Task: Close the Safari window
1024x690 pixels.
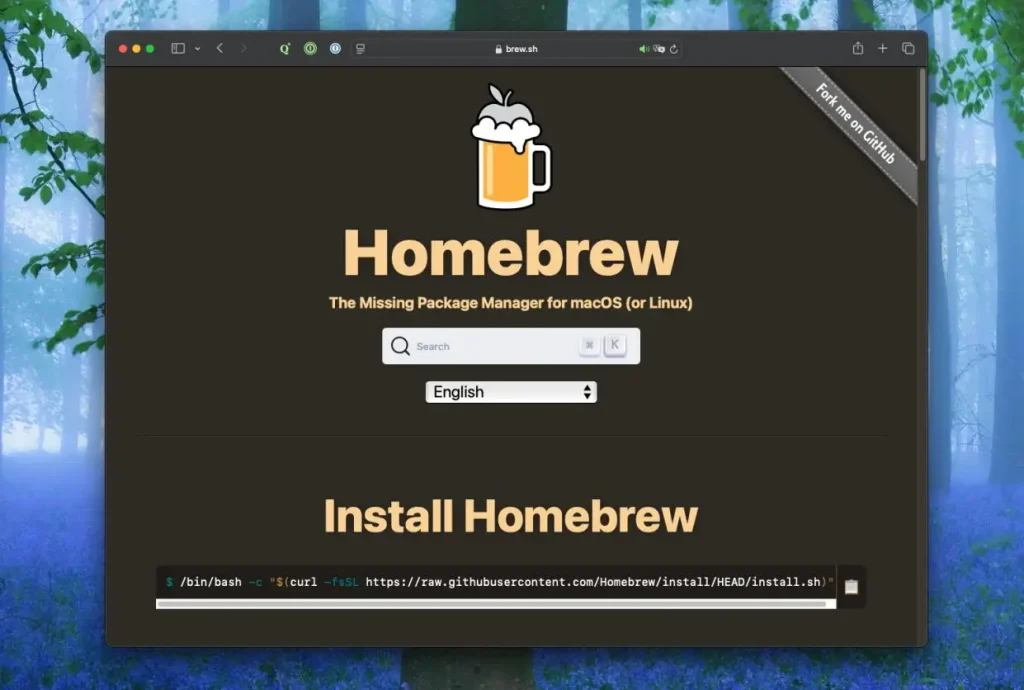Action: coord(122,48)
